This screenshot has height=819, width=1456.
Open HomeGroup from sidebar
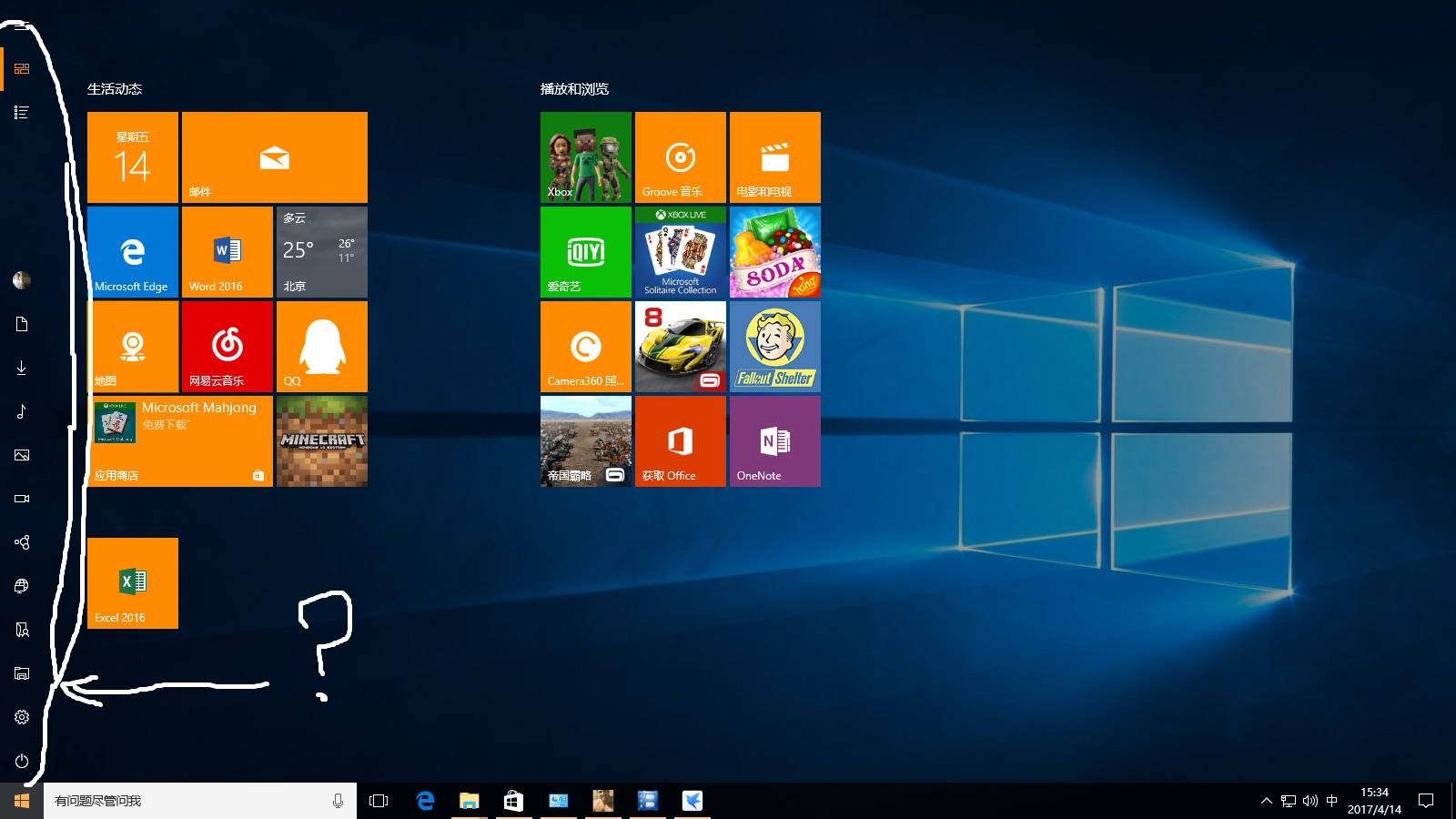click(22, 542)
